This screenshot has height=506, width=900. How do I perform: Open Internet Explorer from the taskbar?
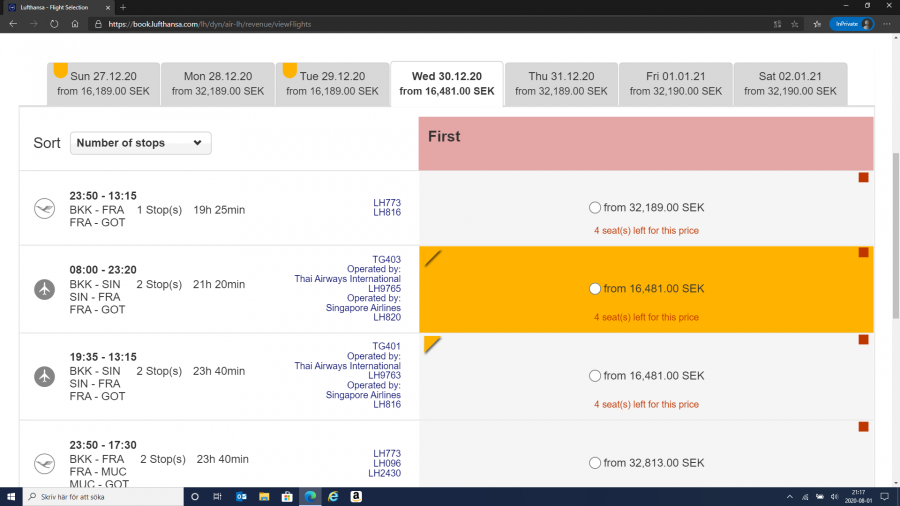pos(333,497)
